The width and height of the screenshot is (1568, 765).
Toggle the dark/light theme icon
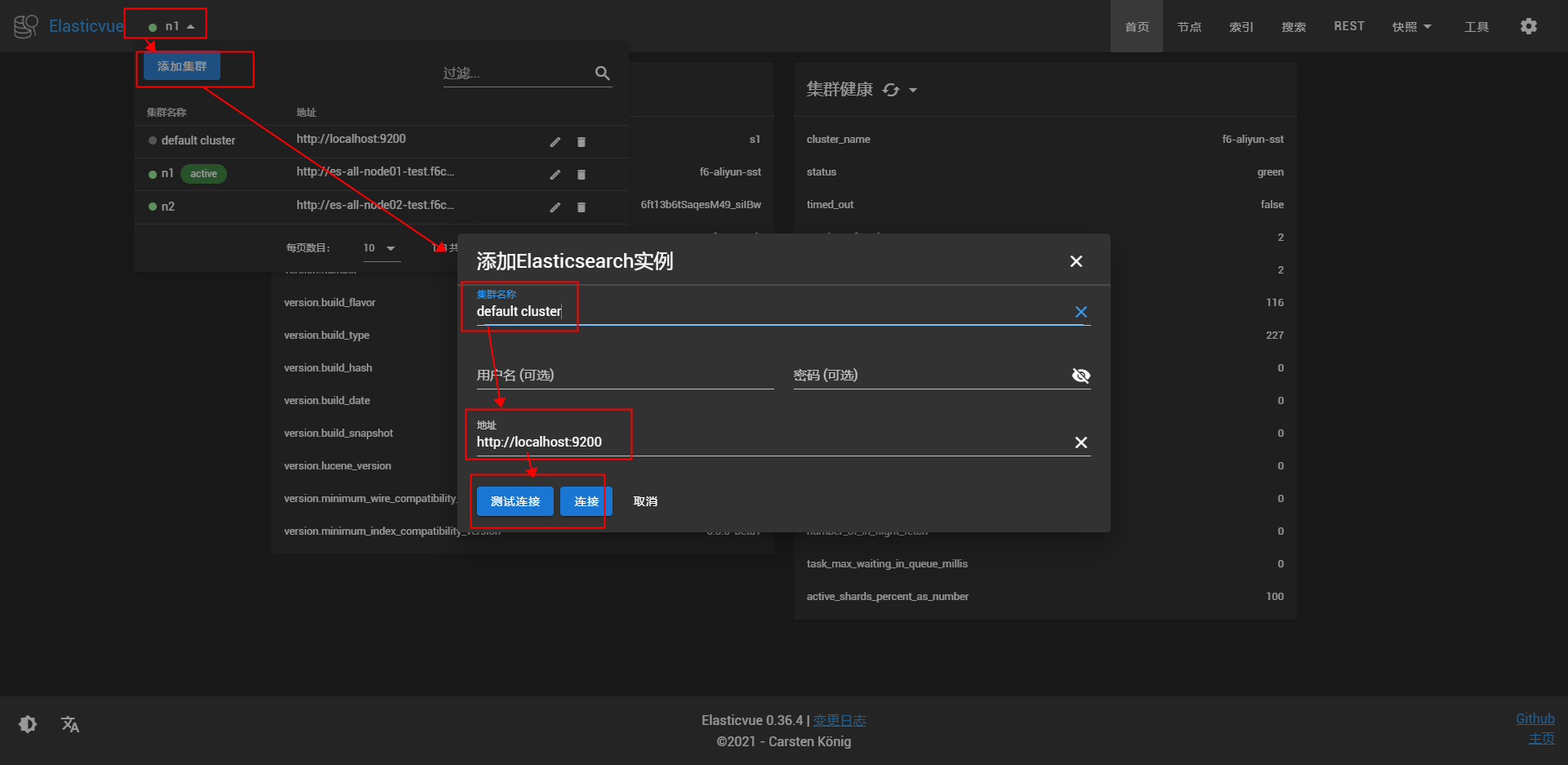coord(28,724)
